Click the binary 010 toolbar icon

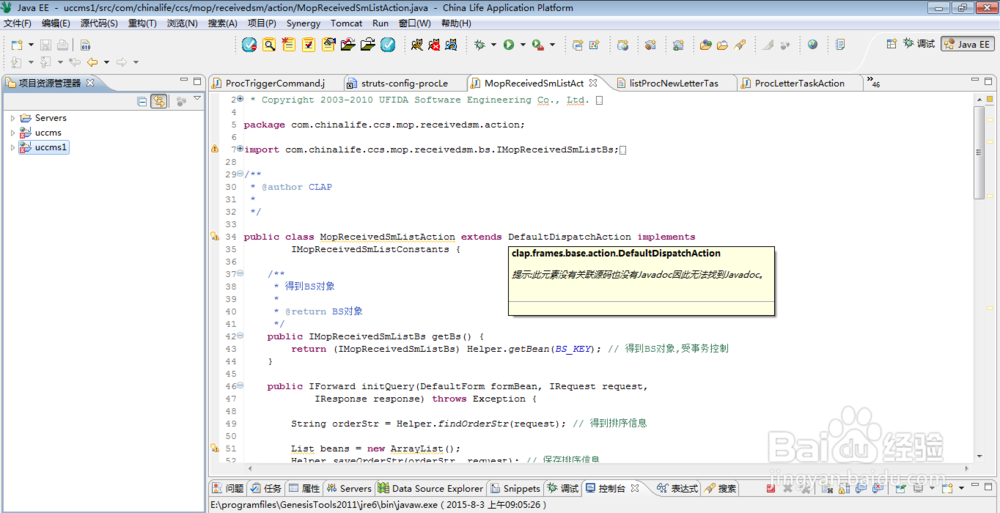click(x=85, y=45)
